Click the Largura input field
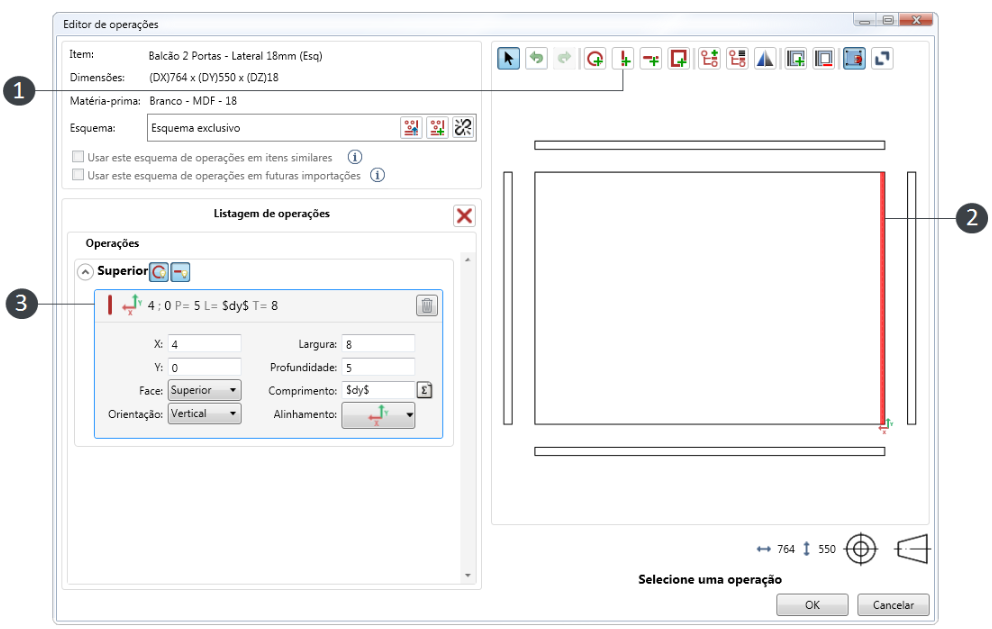The image size is (992, 629). point(378,344)
